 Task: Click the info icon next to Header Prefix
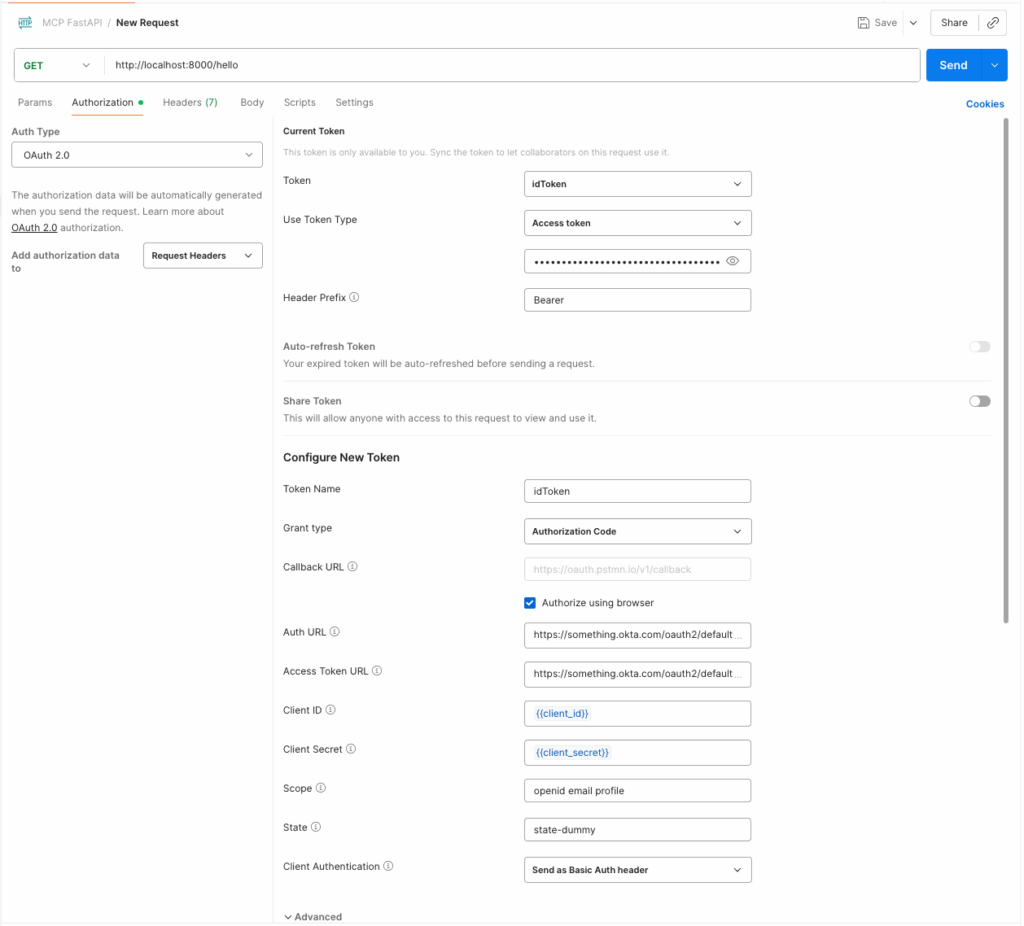(x=355, y=298)
